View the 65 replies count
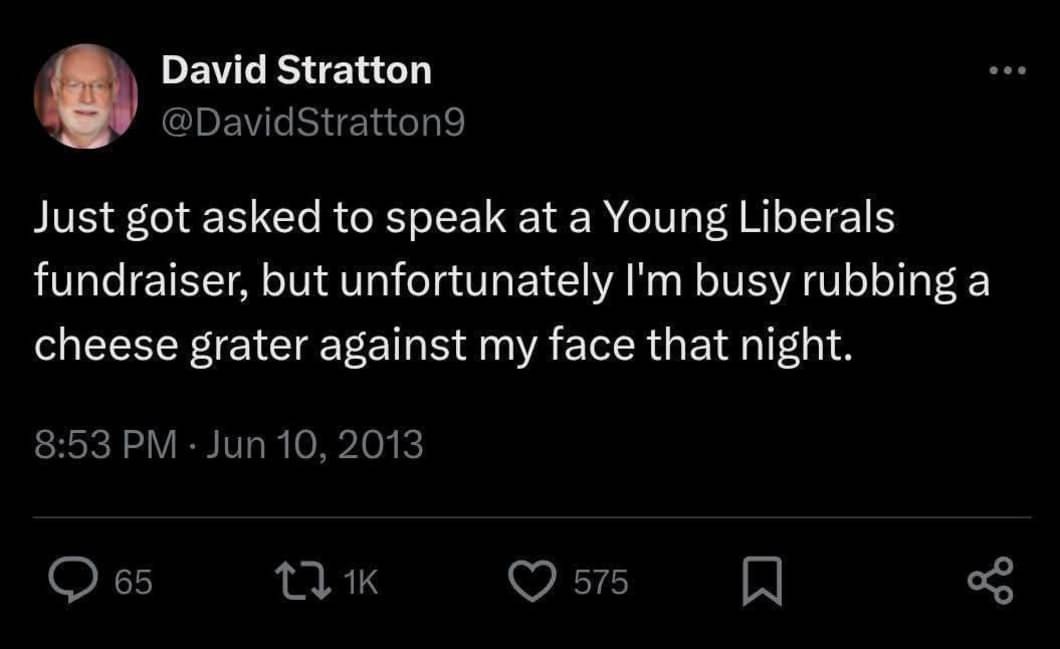 [x=134, y=583]
